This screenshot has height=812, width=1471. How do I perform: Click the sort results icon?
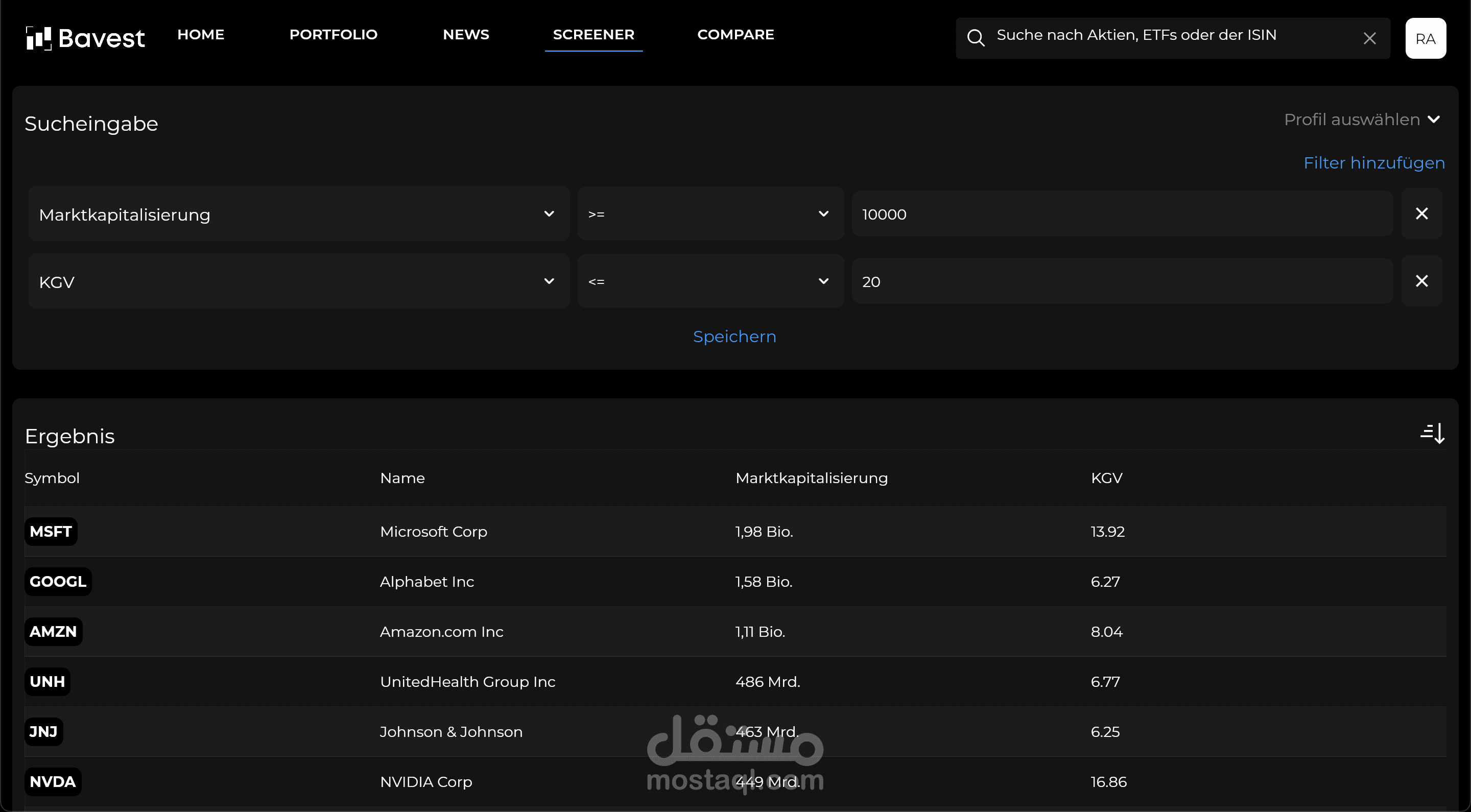point(1432,434)
